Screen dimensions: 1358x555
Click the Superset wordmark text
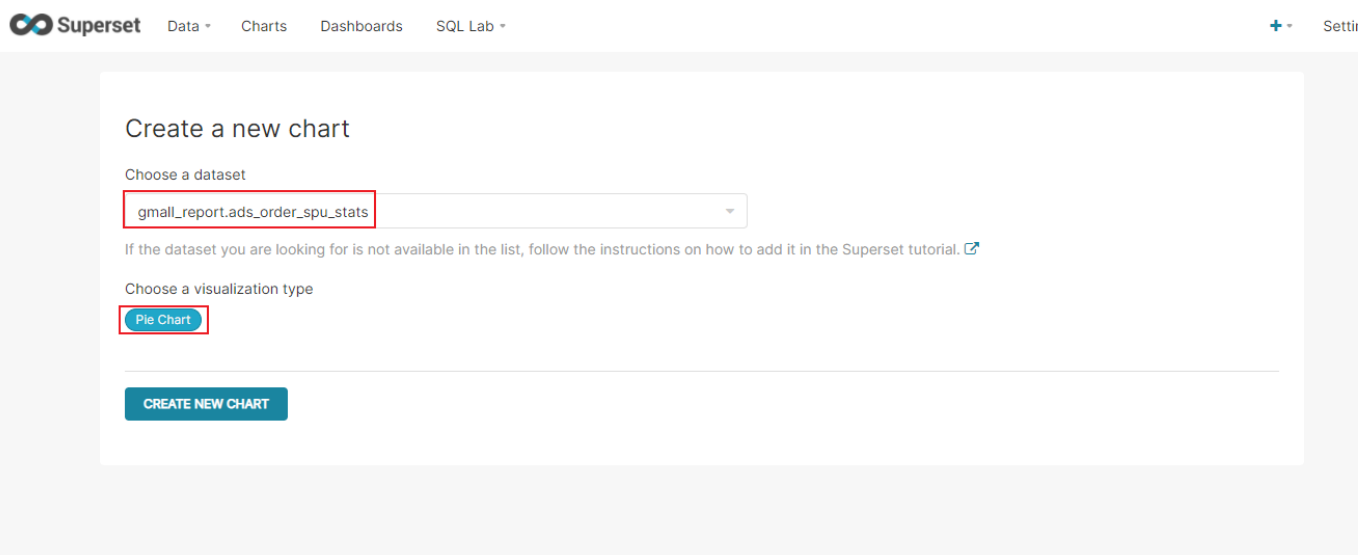(99, 25)
